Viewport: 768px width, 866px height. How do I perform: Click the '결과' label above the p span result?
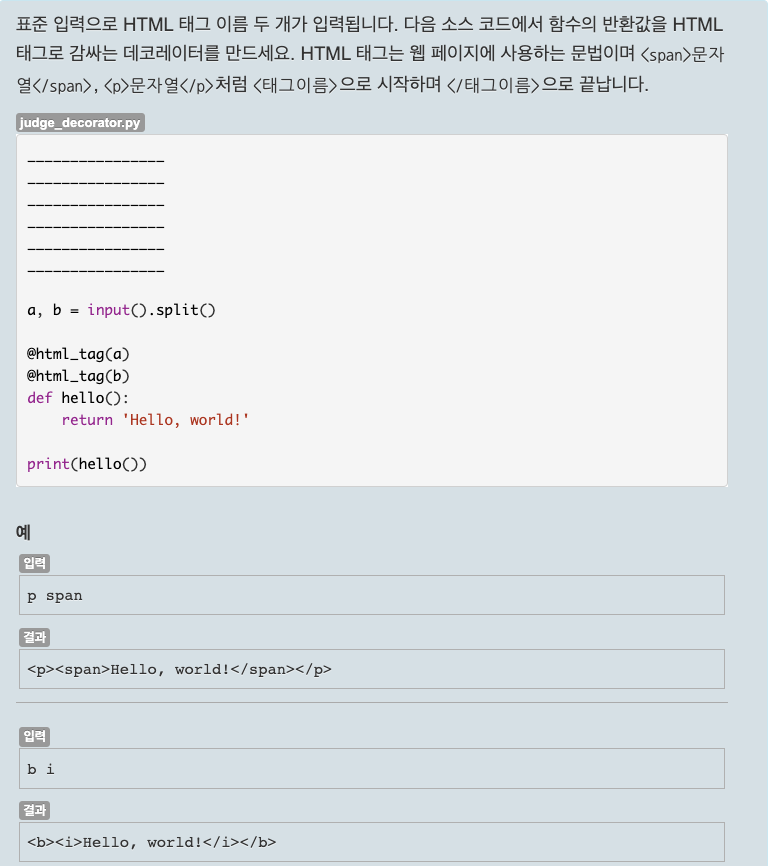[x=35, y=637]
